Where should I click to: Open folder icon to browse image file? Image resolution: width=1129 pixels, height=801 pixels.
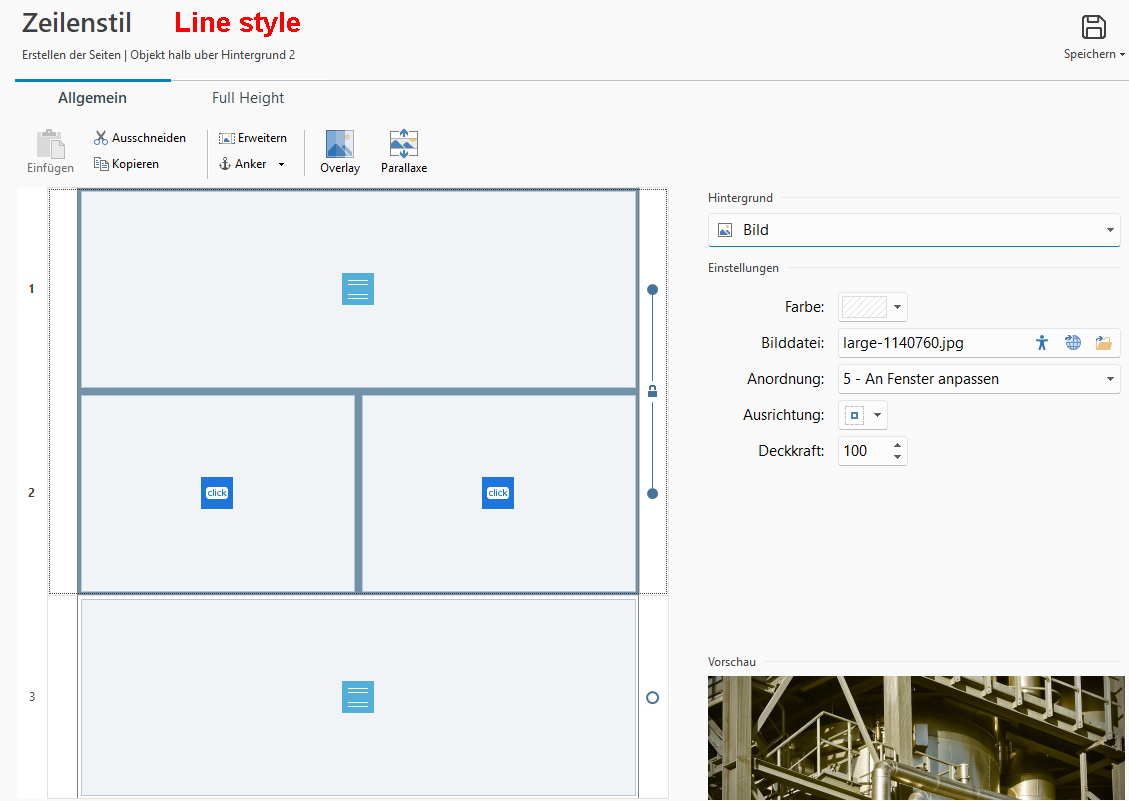[1103, 343]
